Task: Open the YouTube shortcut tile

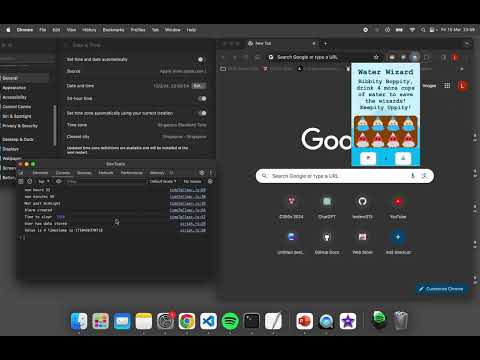Action: (398, 207)
